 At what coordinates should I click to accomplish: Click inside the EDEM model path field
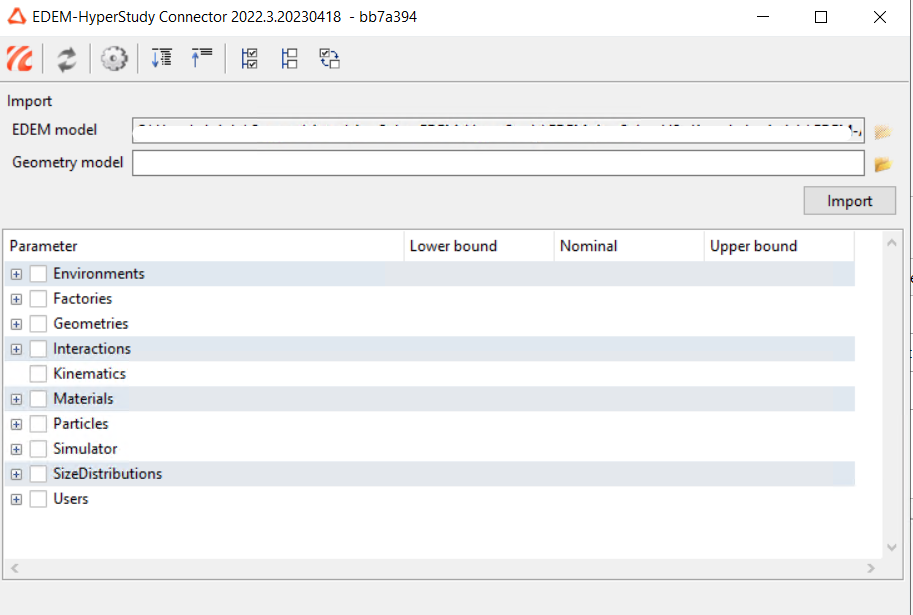coord(498,130)
